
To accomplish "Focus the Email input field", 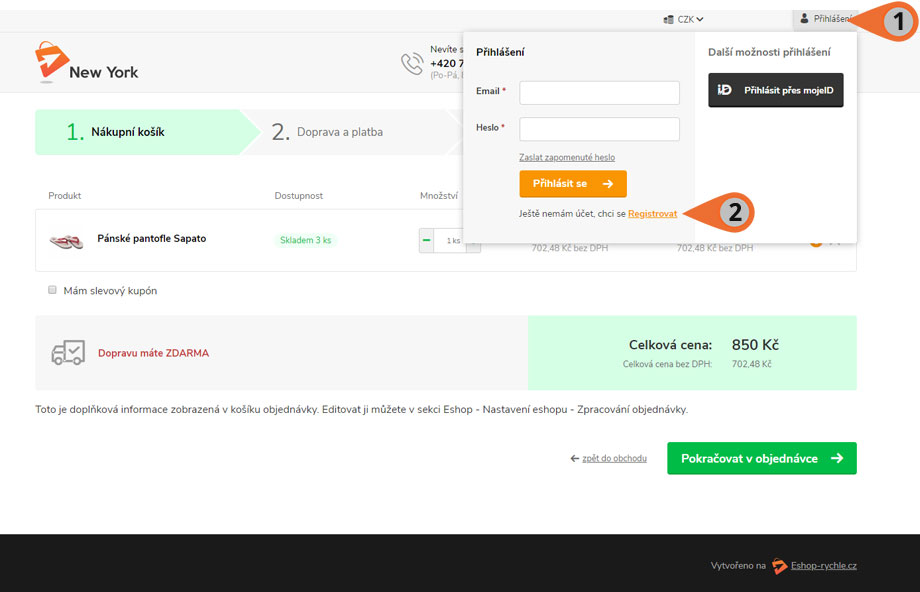I will tap(599, 93).
